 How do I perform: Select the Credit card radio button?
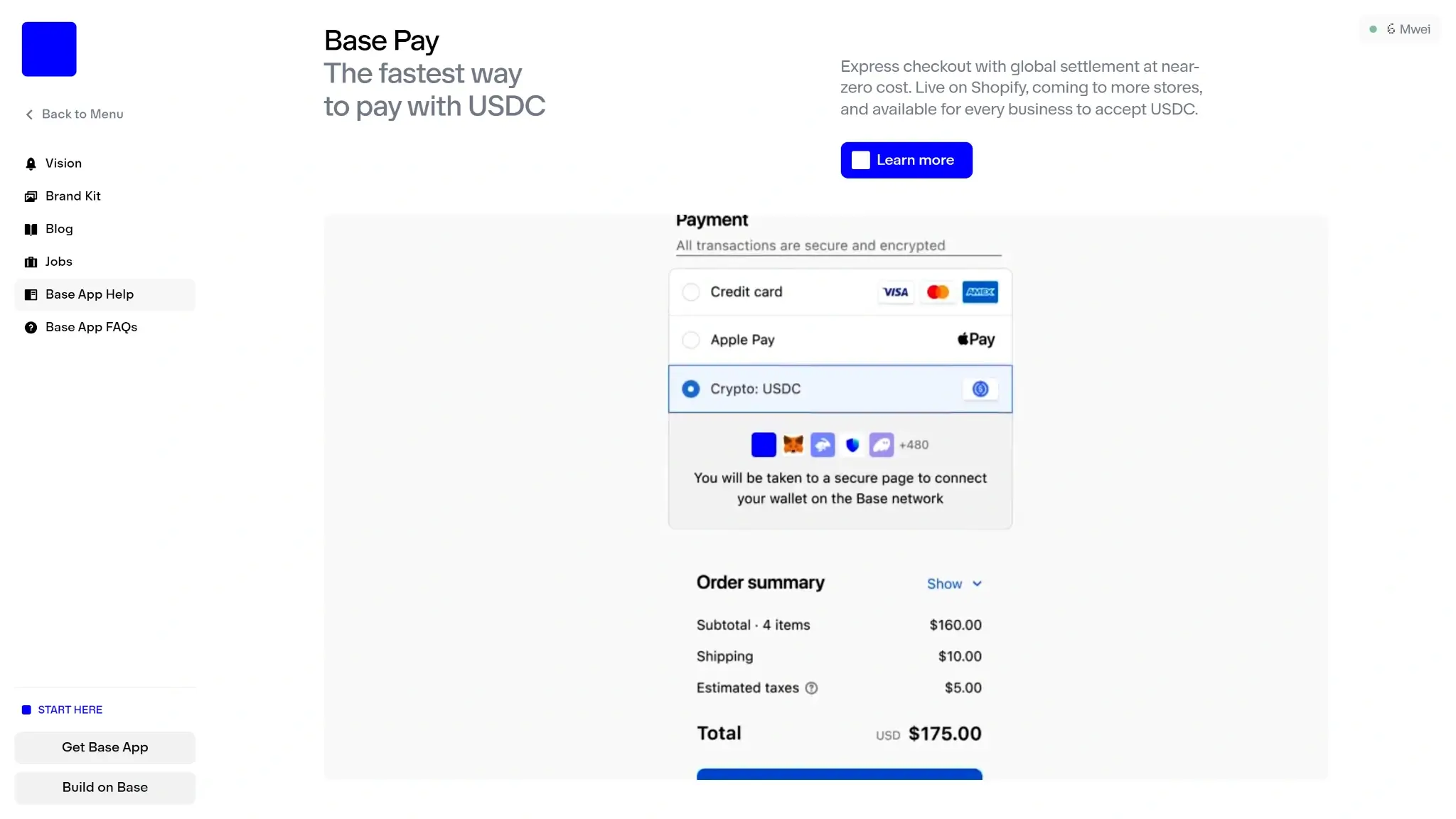[690, 292]
